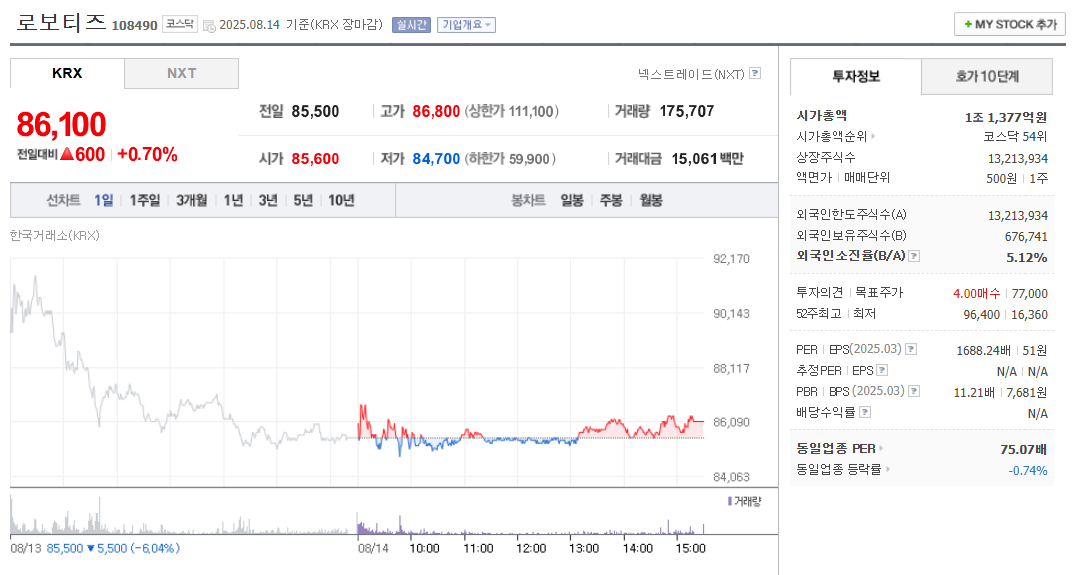
Task: Click the 시가 value 85,600
Action: [315, 159]
